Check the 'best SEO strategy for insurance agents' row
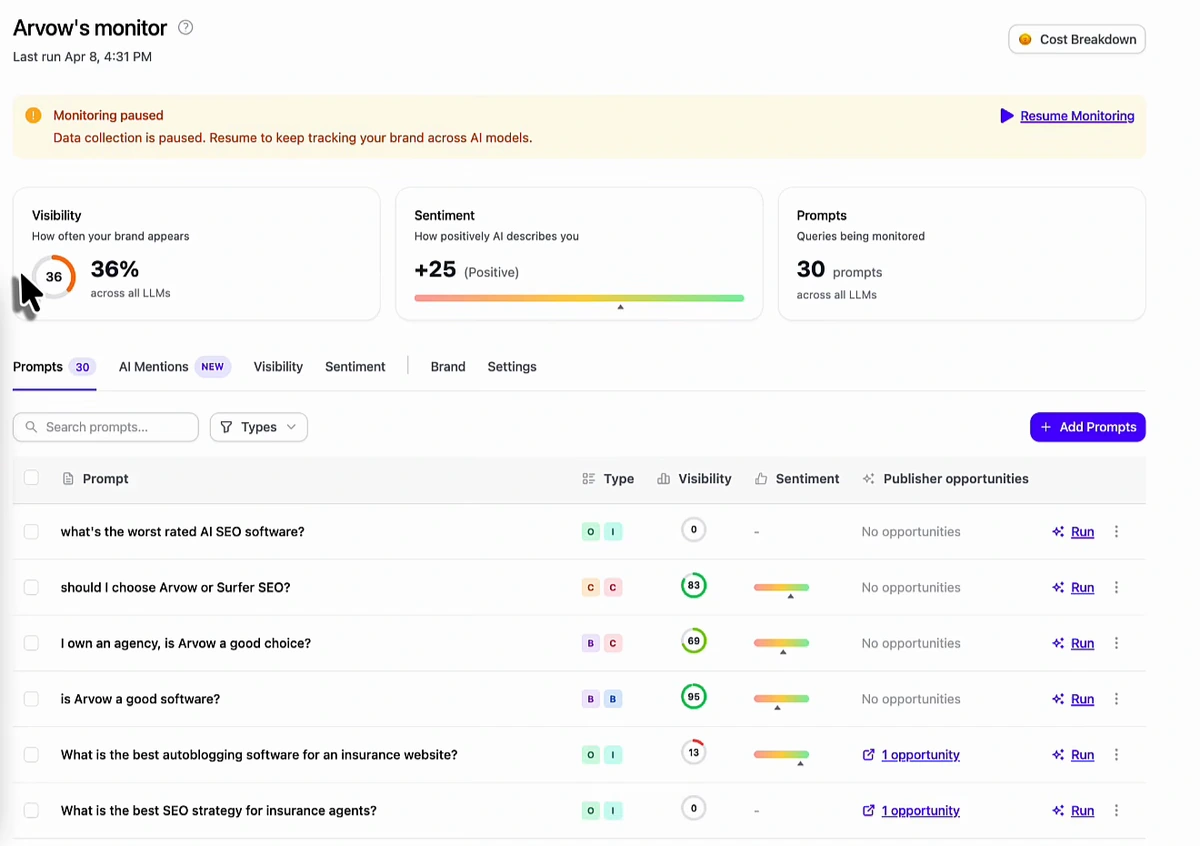 pos(31,811)
